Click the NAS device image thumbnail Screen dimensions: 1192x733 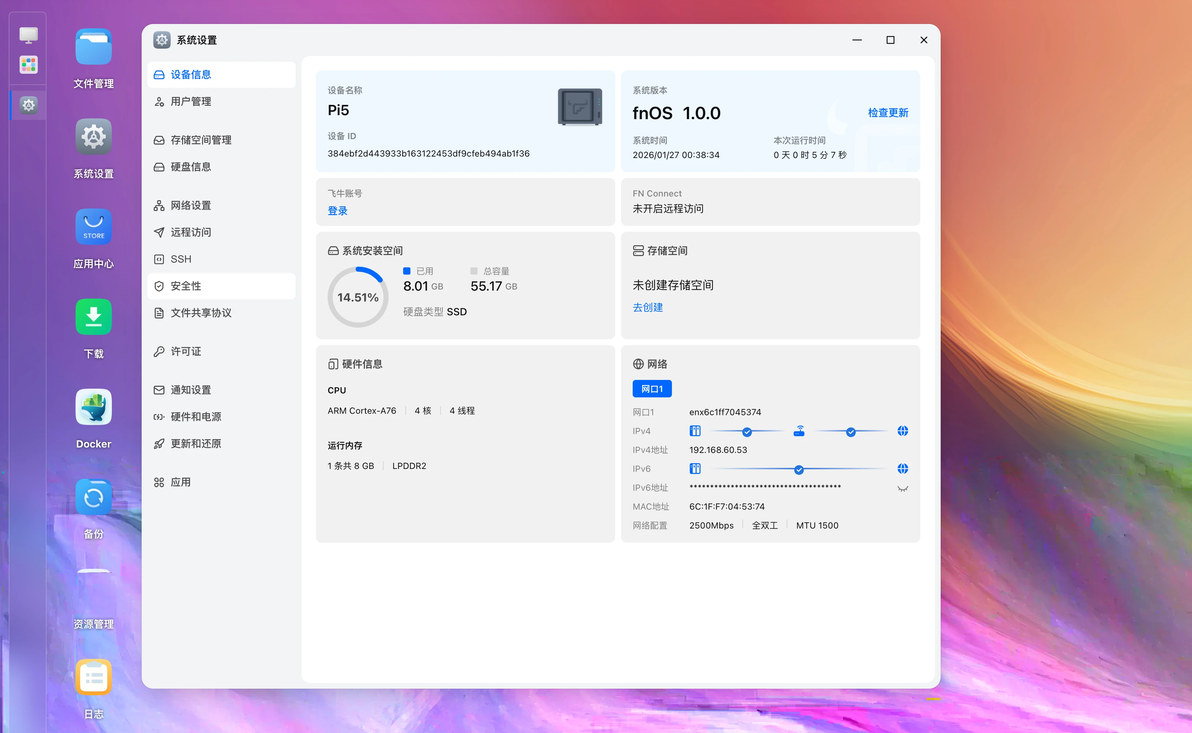580,106
